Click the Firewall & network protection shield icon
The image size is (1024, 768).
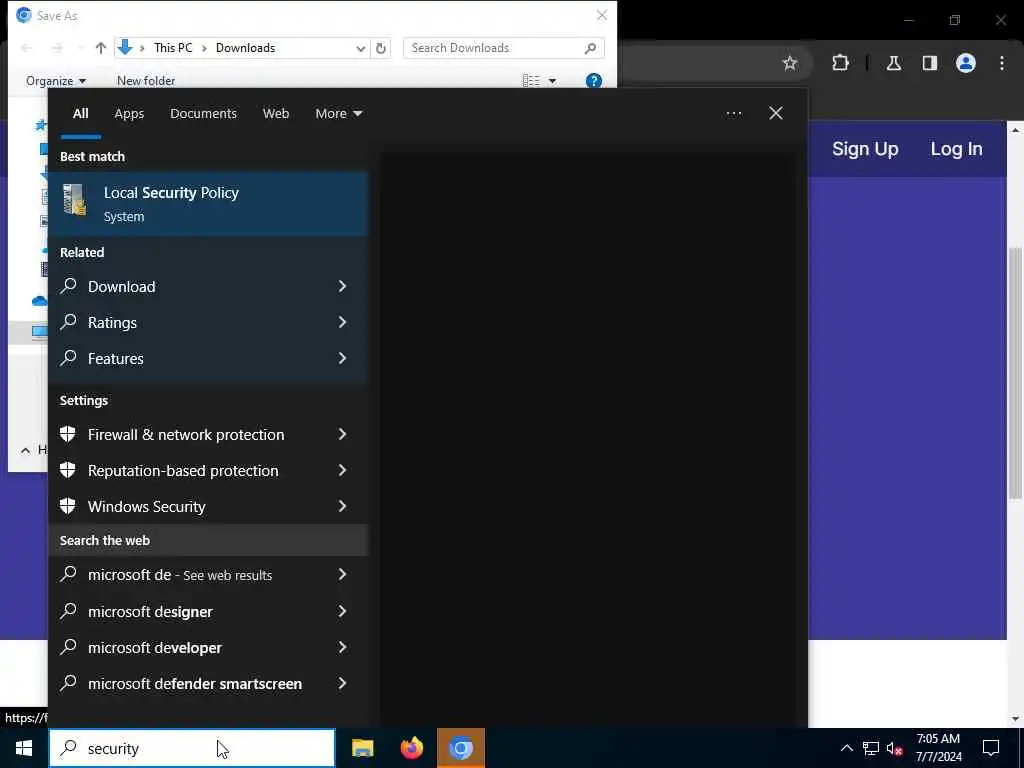tap(68, 434)
